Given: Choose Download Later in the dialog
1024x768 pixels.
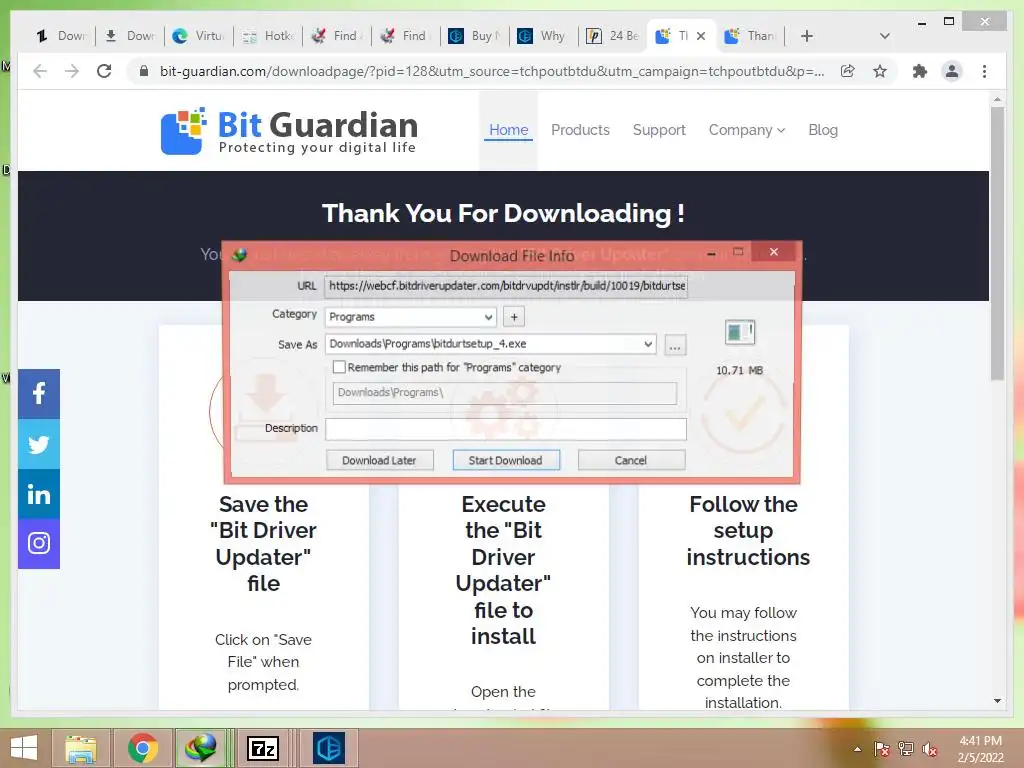Looking at the screenshot, I should [379, 460].
